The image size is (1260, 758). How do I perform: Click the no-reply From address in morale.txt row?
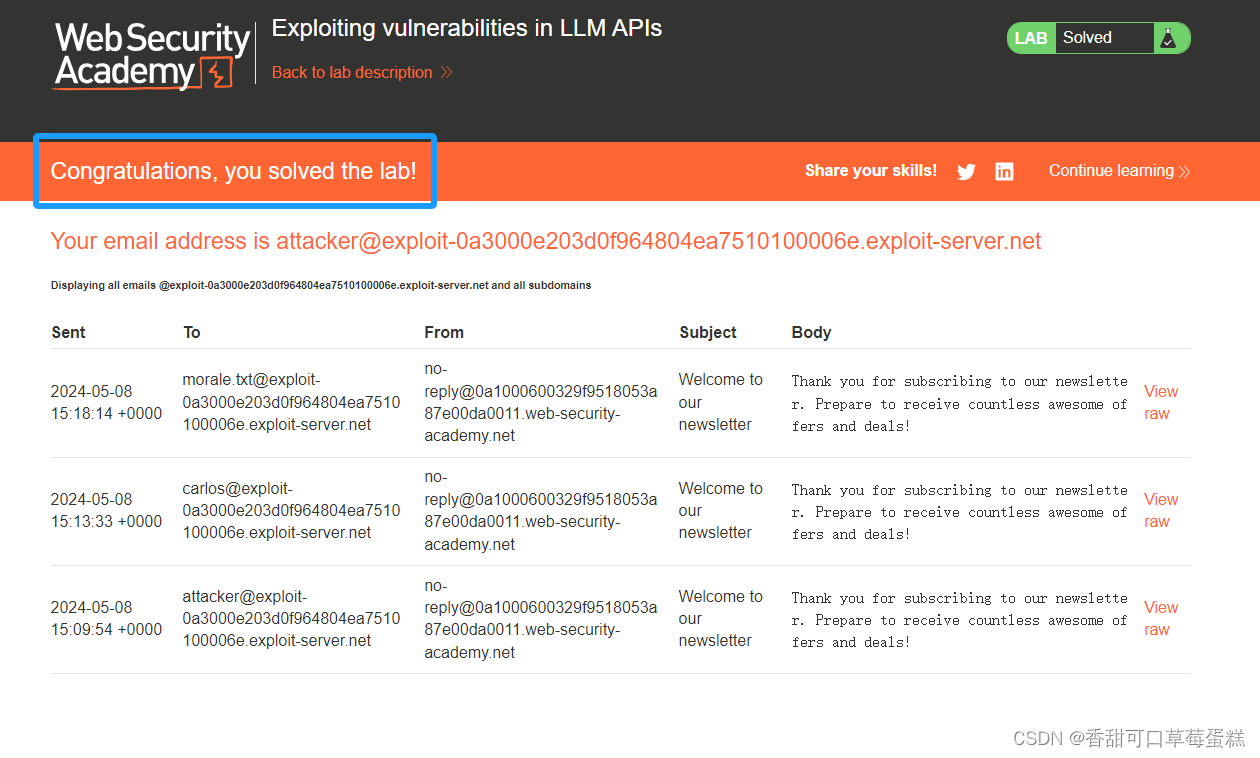click(x=541, y=402)
